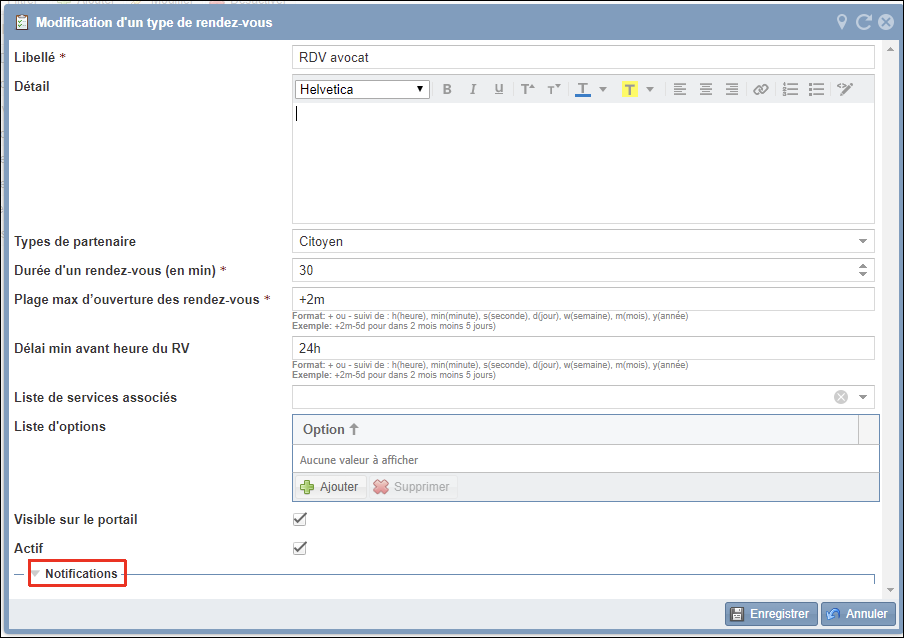Expand the Notifications section
The image size is (904, 638).
click(80, 574)
